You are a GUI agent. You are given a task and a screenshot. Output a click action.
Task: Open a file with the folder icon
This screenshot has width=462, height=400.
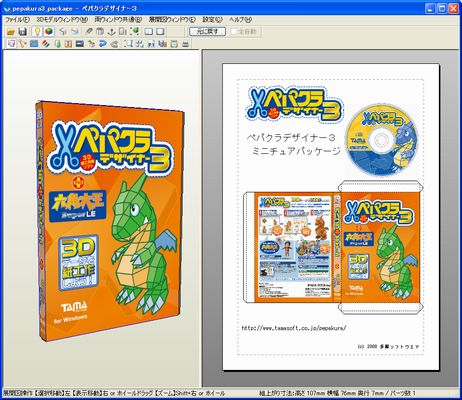pyautogui.click(x=11, y=32)
